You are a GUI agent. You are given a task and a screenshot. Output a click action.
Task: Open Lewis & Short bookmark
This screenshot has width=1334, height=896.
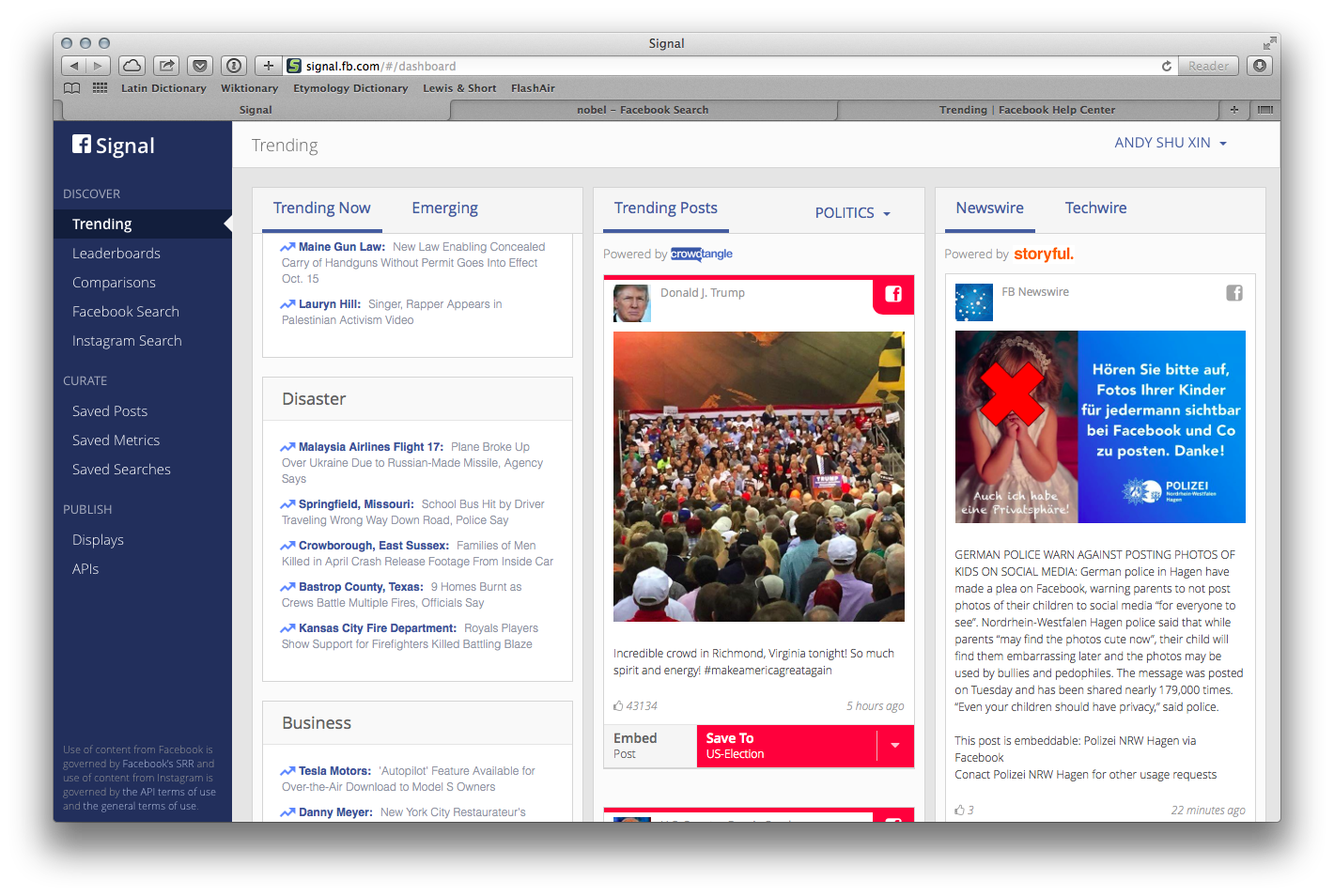pos(459,88)
